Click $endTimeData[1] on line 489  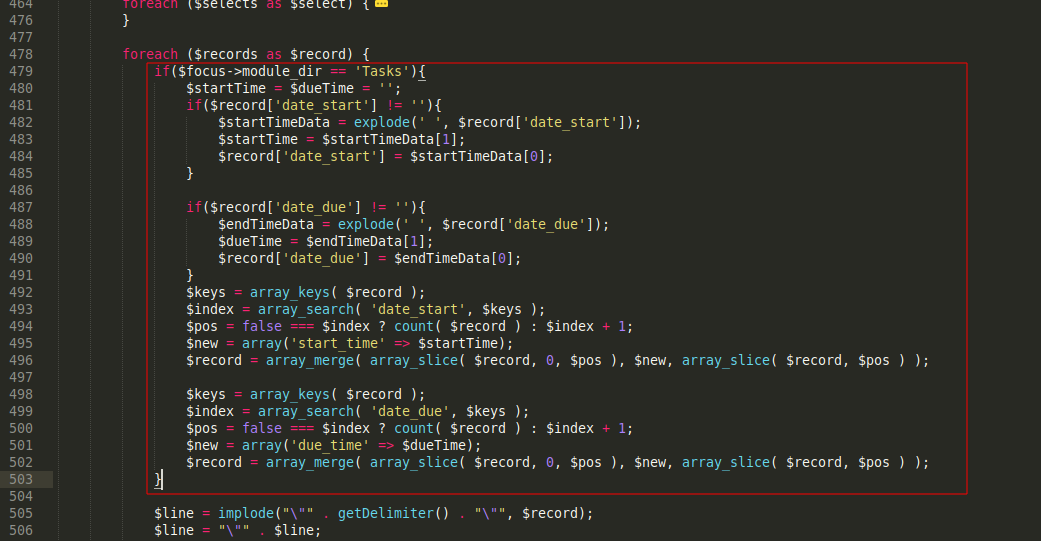click(x=366, y=242)
